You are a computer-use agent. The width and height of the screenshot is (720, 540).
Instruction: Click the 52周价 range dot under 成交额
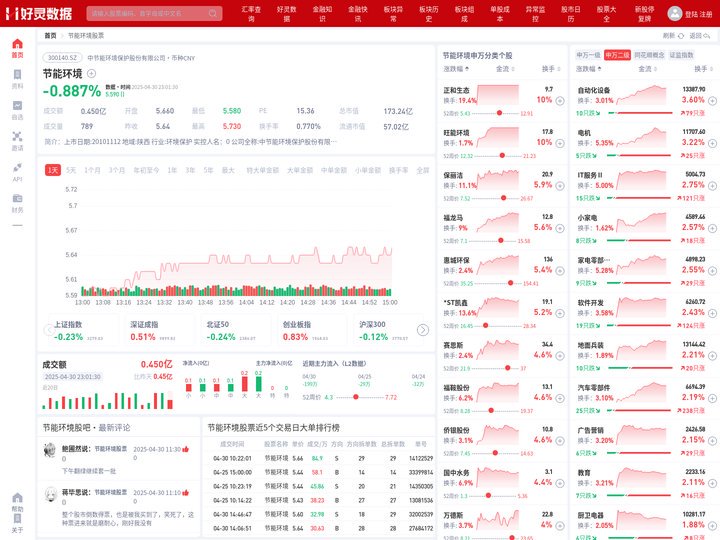click(355, 397)
